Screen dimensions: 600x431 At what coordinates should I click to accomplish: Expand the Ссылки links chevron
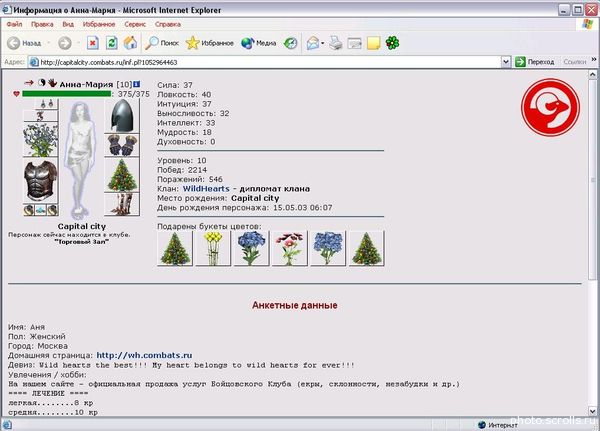(x=593, y=59)
